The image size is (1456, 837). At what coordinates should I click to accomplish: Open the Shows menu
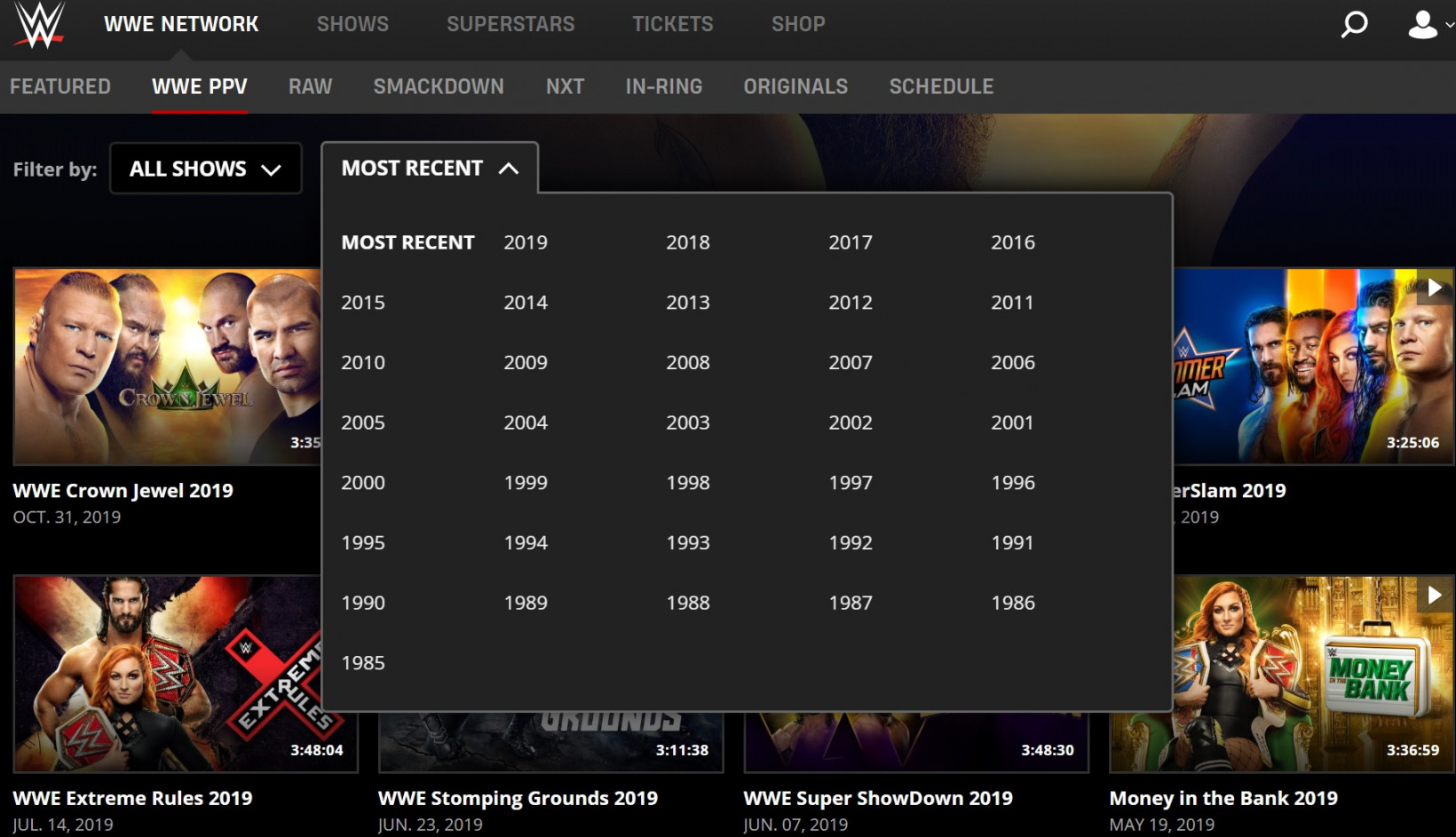(x=352, y=24)
